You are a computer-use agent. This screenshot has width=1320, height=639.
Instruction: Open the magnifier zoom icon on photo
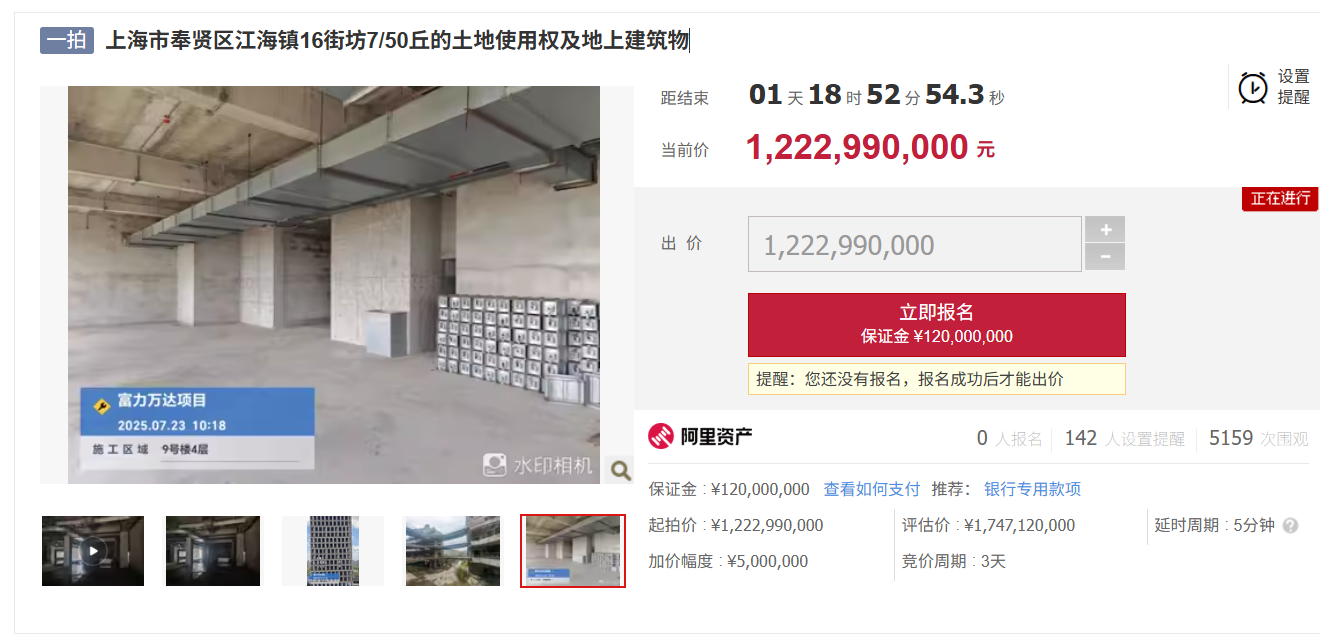620,470
